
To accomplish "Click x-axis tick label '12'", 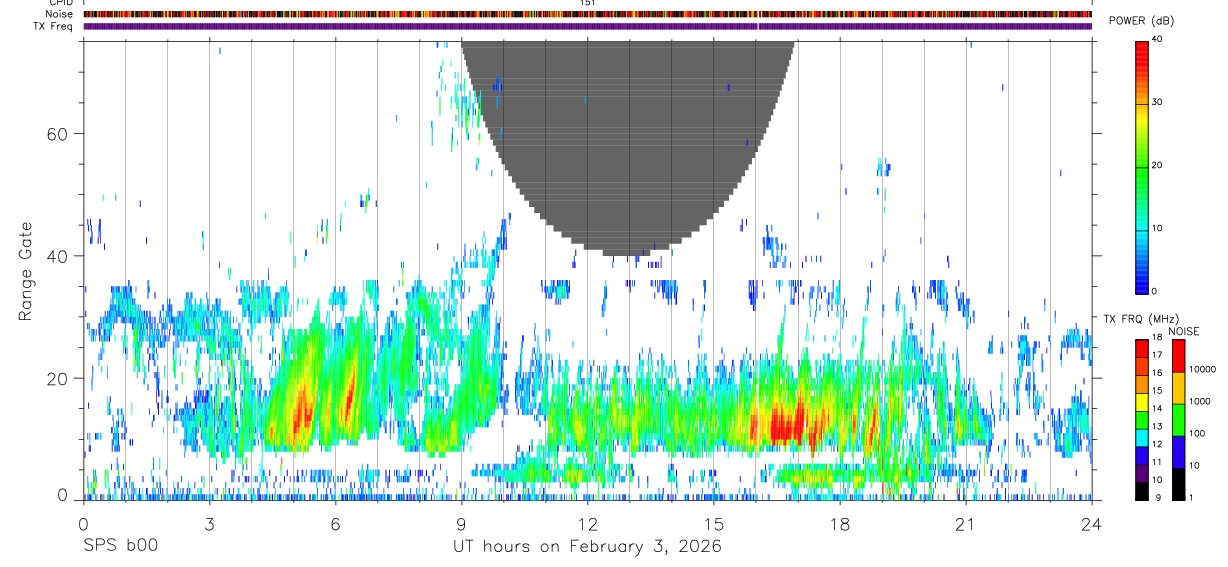I will click(587, 526).
